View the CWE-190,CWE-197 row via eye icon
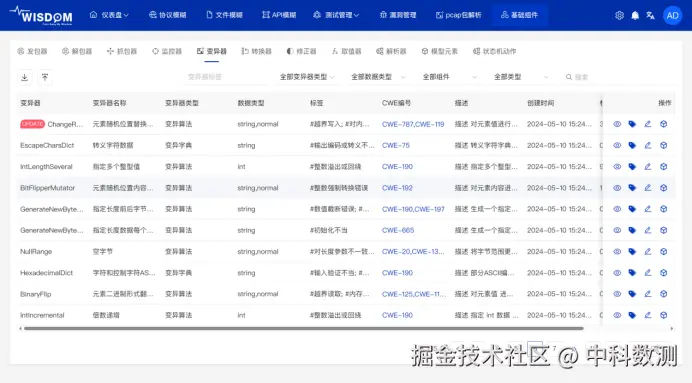 (x=617, y=209)
